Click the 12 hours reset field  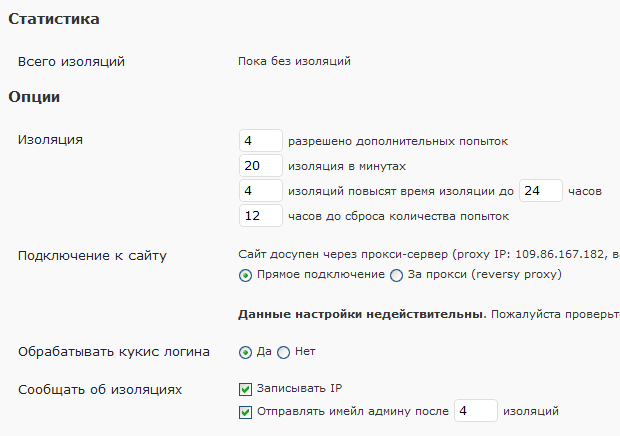[x=261, y=215]
